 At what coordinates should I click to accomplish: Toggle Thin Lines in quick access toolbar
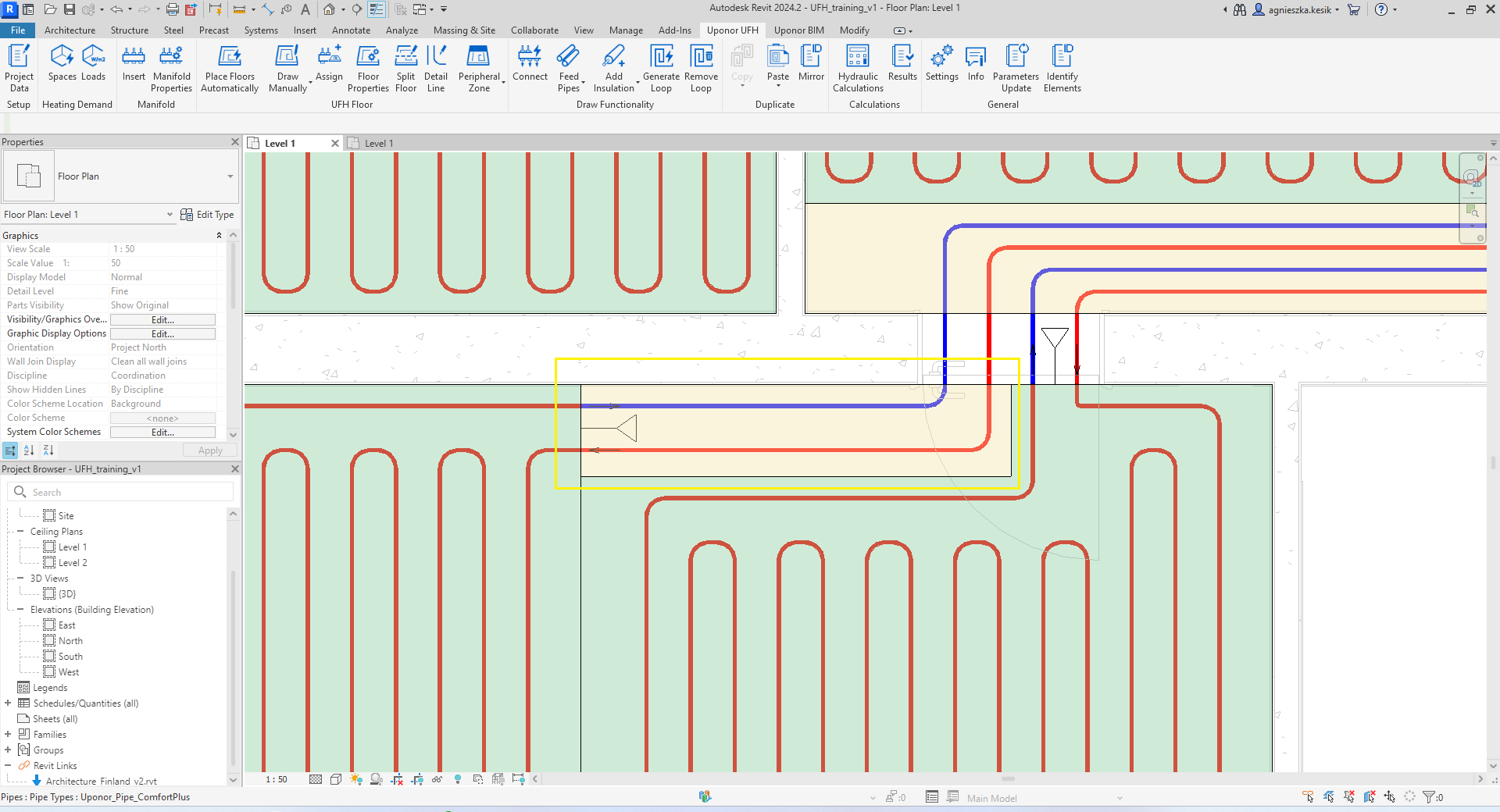376,9
